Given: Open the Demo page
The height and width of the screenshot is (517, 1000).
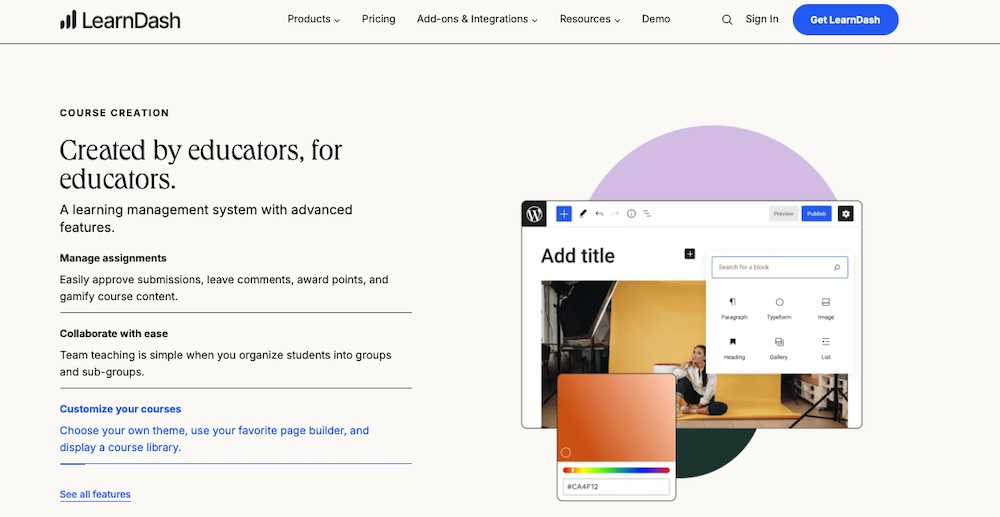Looking at the screenshot, I should click(x=656, y=19).
